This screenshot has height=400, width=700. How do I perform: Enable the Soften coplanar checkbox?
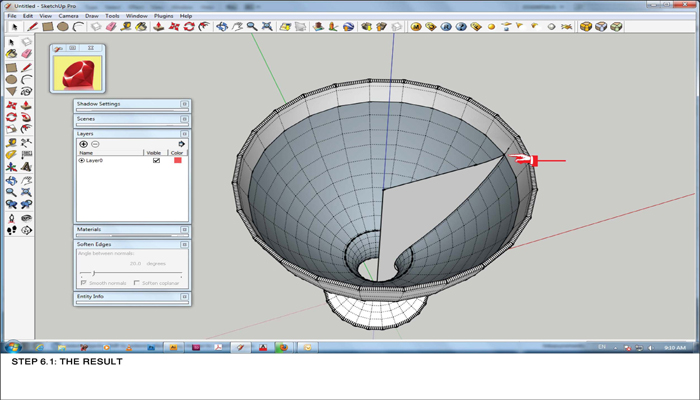click(137, 283)
